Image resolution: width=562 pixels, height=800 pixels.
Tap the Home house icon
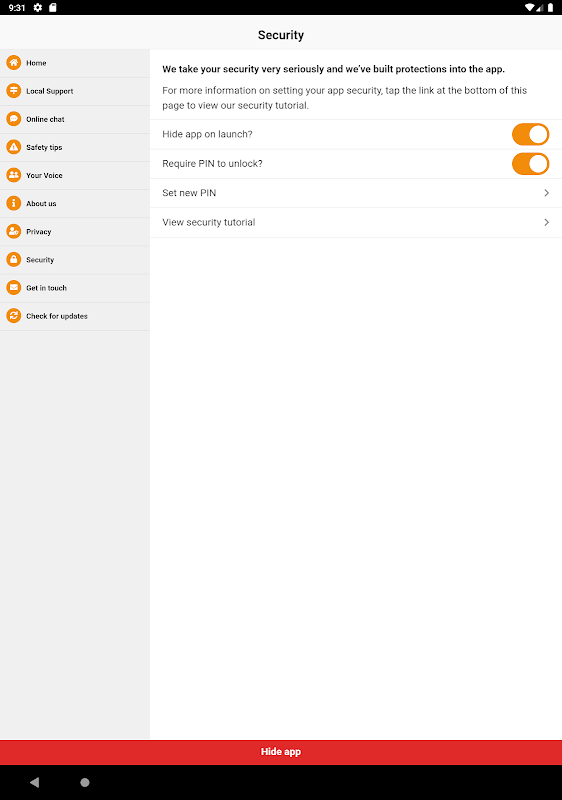pyautogui.click(x=14, y=62)
